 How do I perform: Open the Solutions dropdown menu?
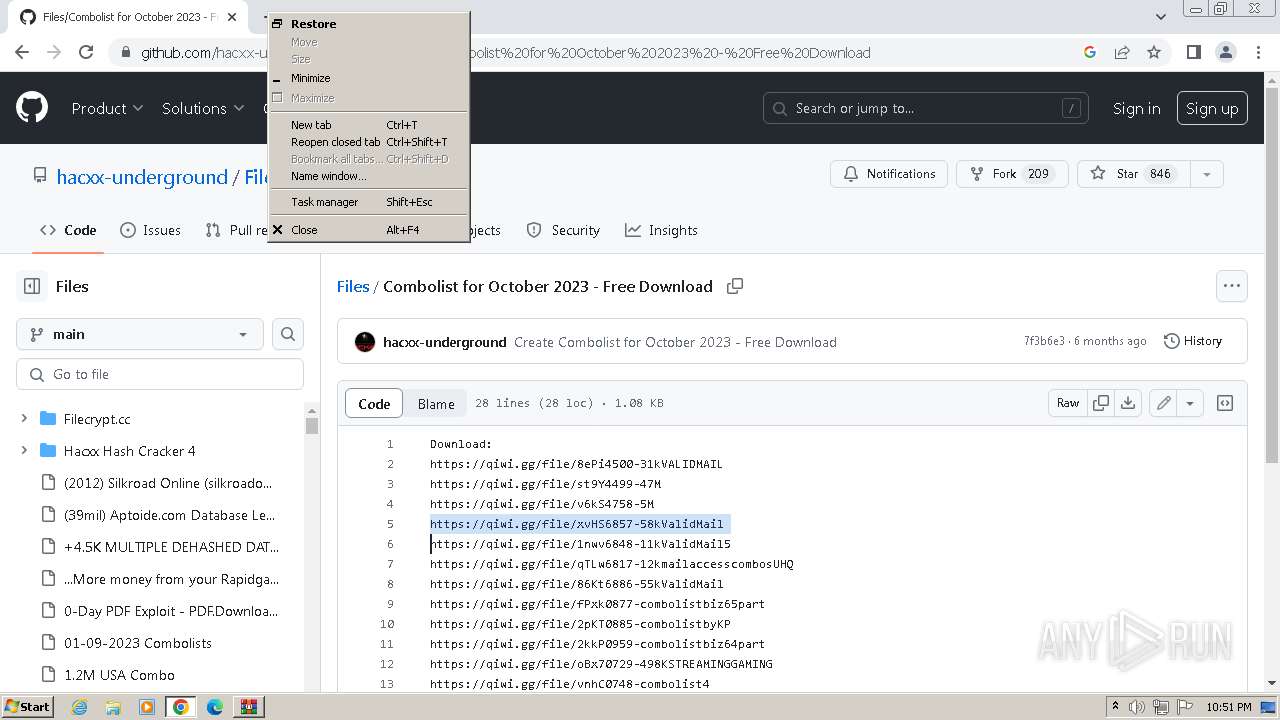[203, 108]
